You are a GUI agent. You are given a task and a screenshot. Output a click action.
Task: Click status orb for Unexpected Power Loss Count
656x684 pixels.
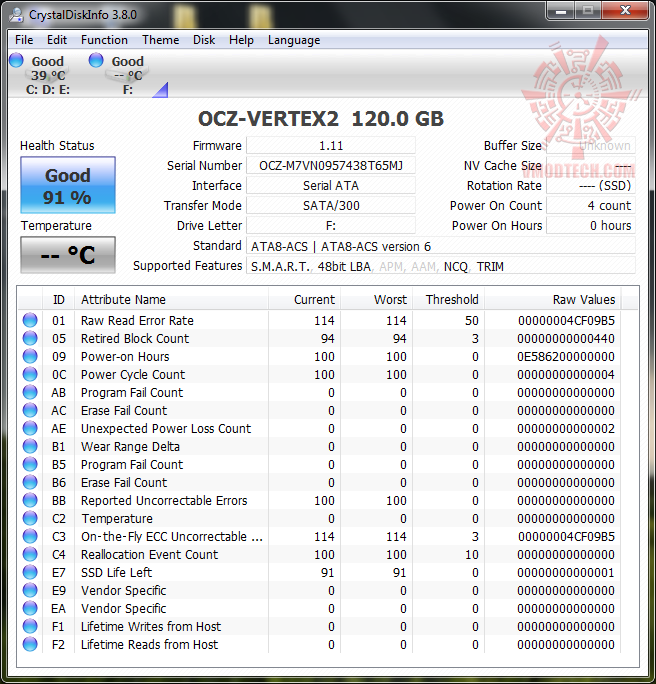[30, 428]
